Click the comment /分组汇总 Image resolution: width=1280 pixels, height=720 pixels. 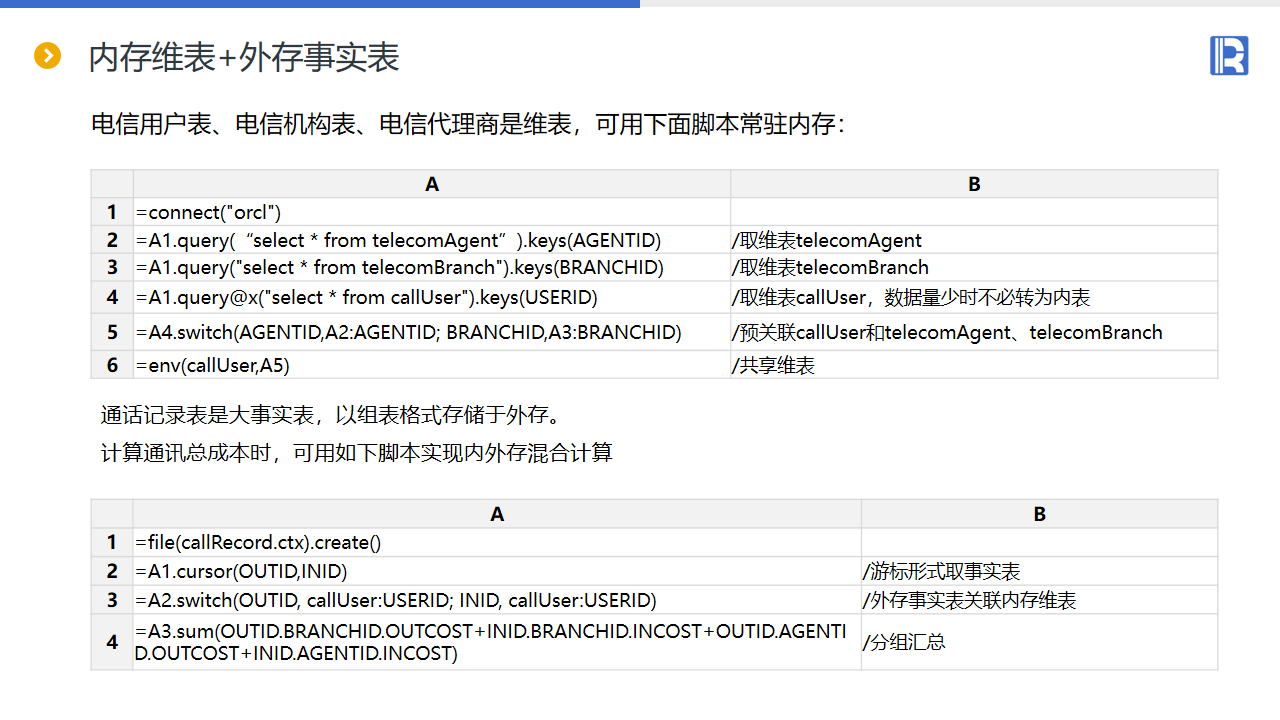pyautogui.click(x=904, y=642)
